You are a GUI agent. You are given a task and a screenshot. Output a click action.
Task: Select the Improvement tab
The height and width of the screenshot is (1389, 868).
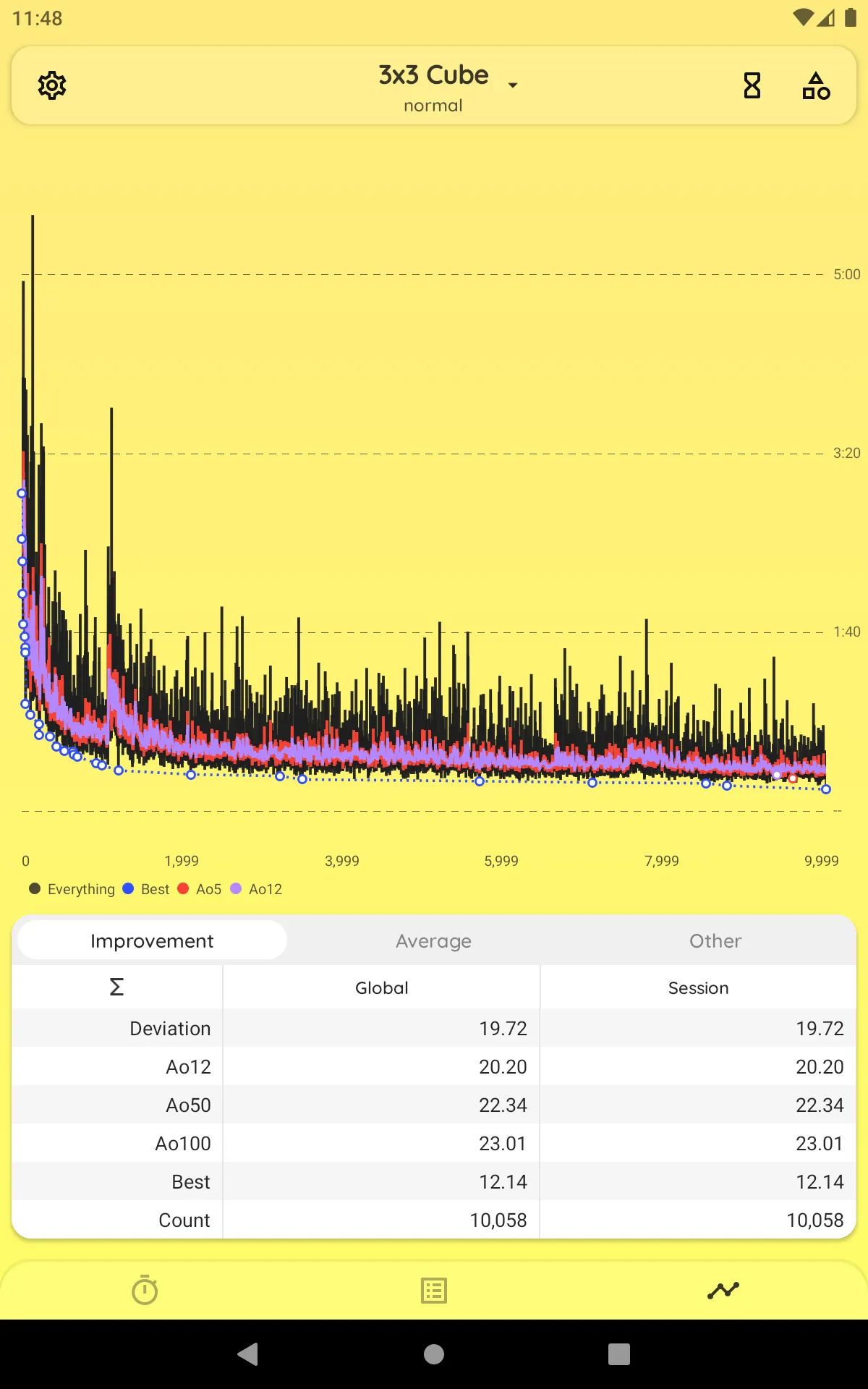coord(152,940)
